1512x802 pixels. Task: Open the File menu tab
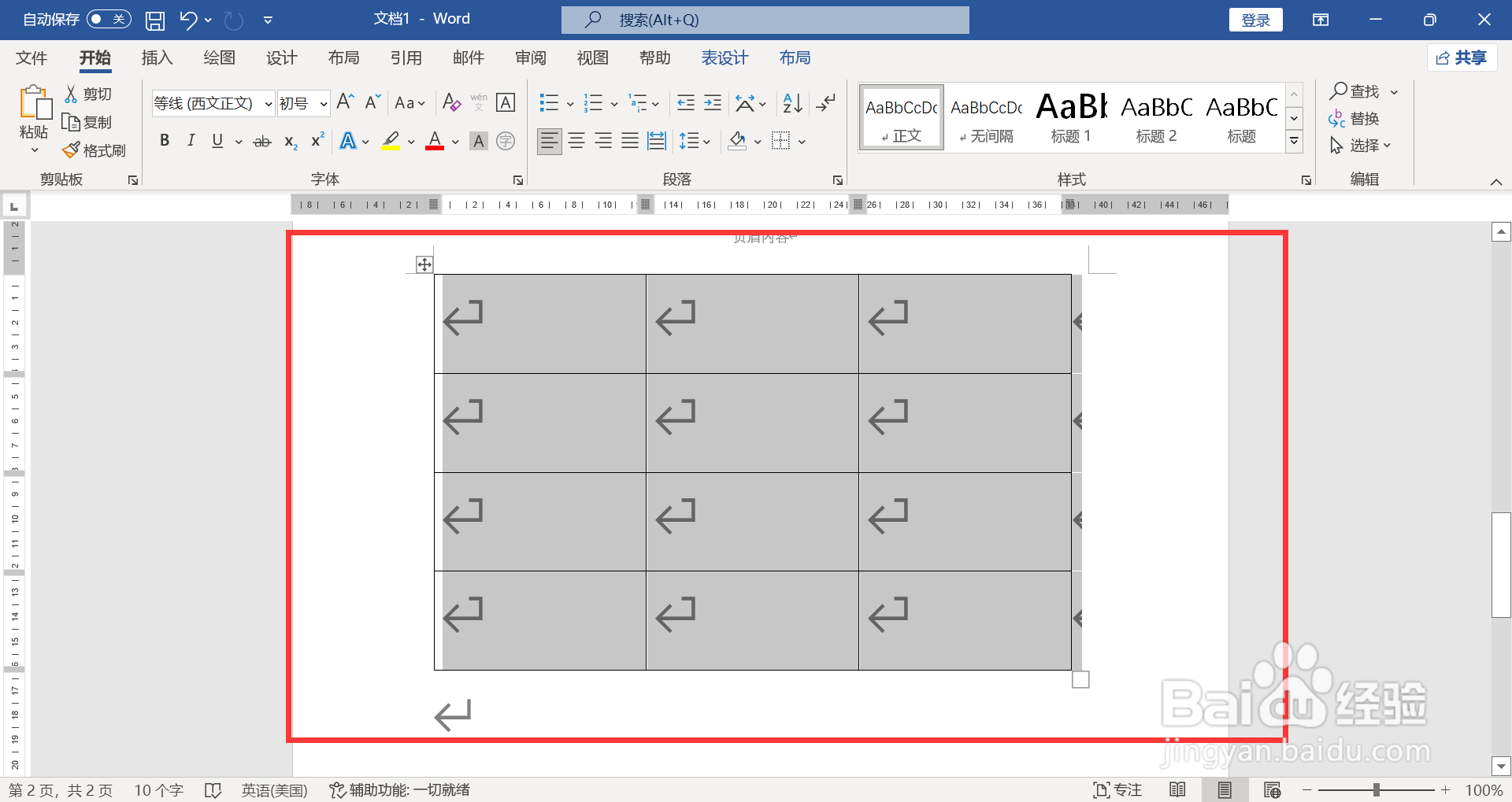point(31,57)
